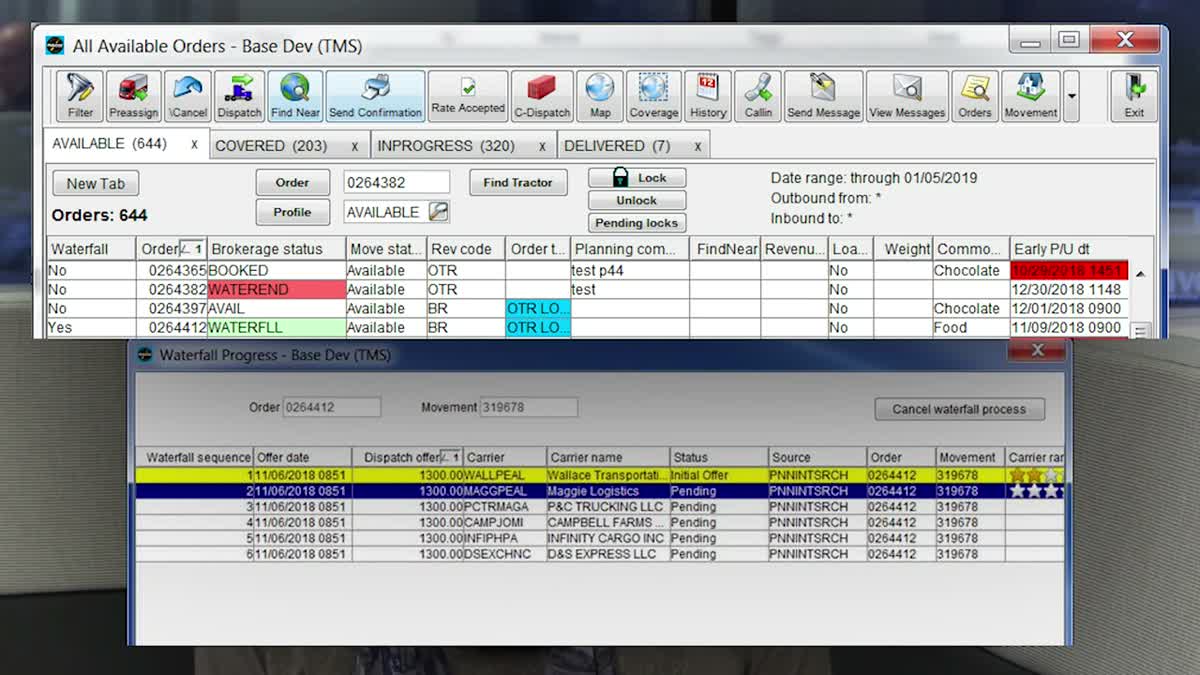Viewport: 1200px width, 675px height.
Task: Open the Movement toolbar icon
Action: [1031, 96]
